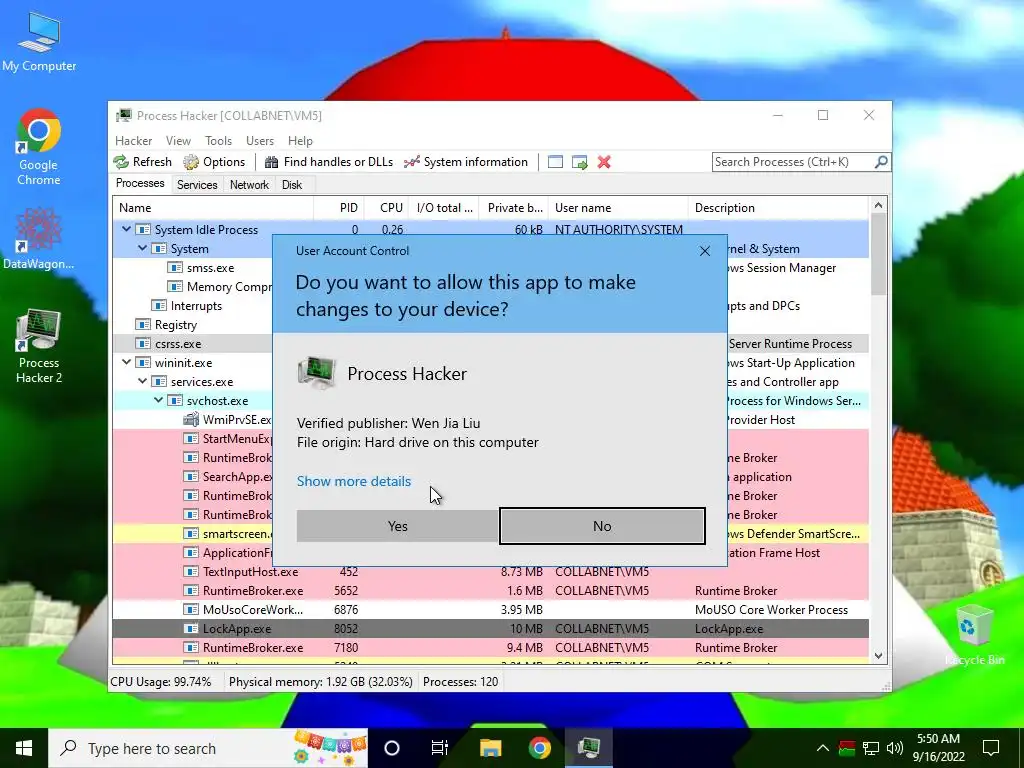Open Options via its gear icon
1024x768 pixels.
point(191,162)
